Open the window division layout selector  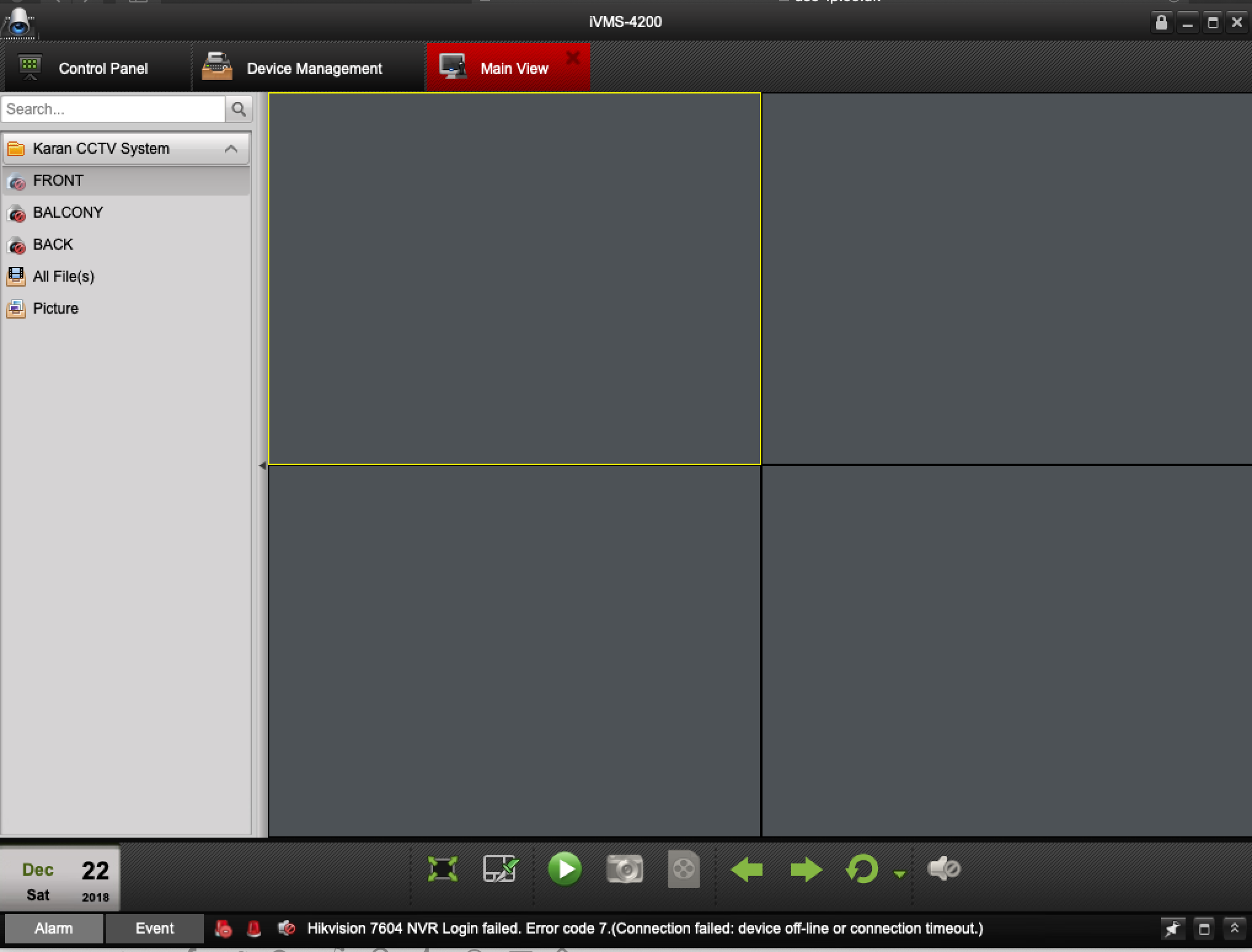tap(500, 869)
